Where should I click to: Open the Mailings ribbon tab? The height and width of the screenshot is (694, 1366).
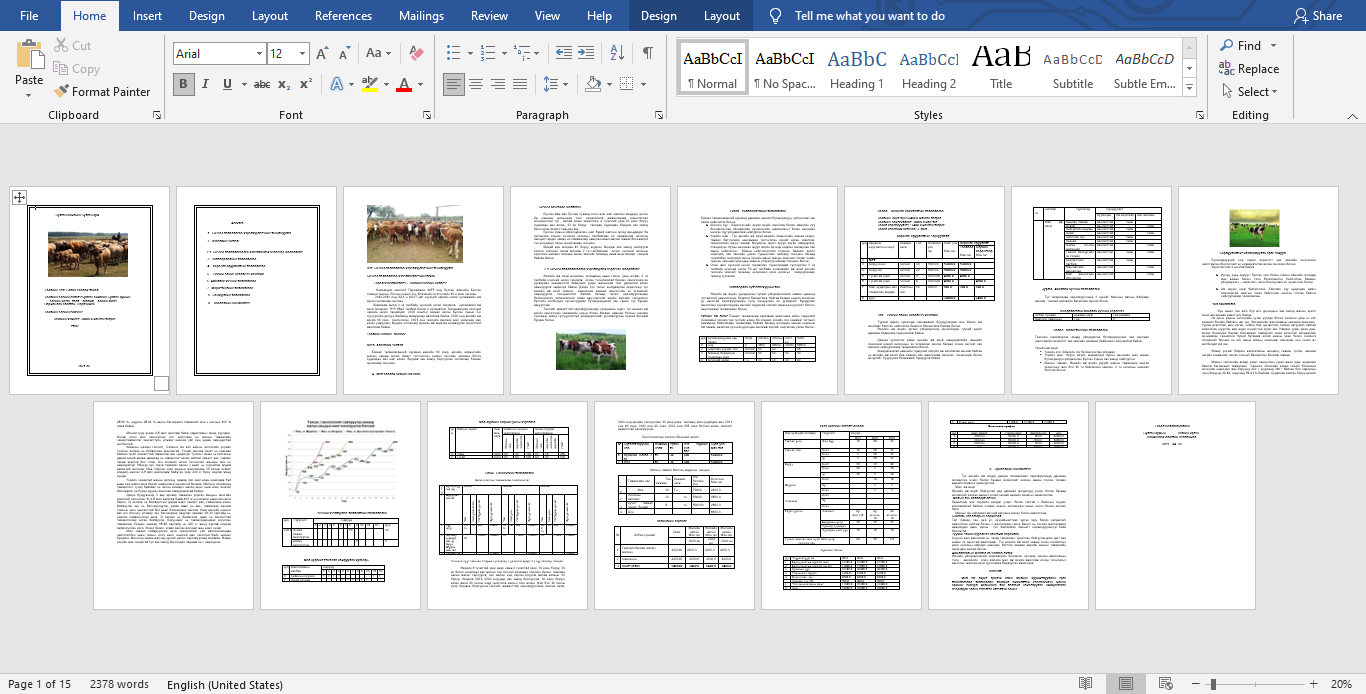(421, 16)
